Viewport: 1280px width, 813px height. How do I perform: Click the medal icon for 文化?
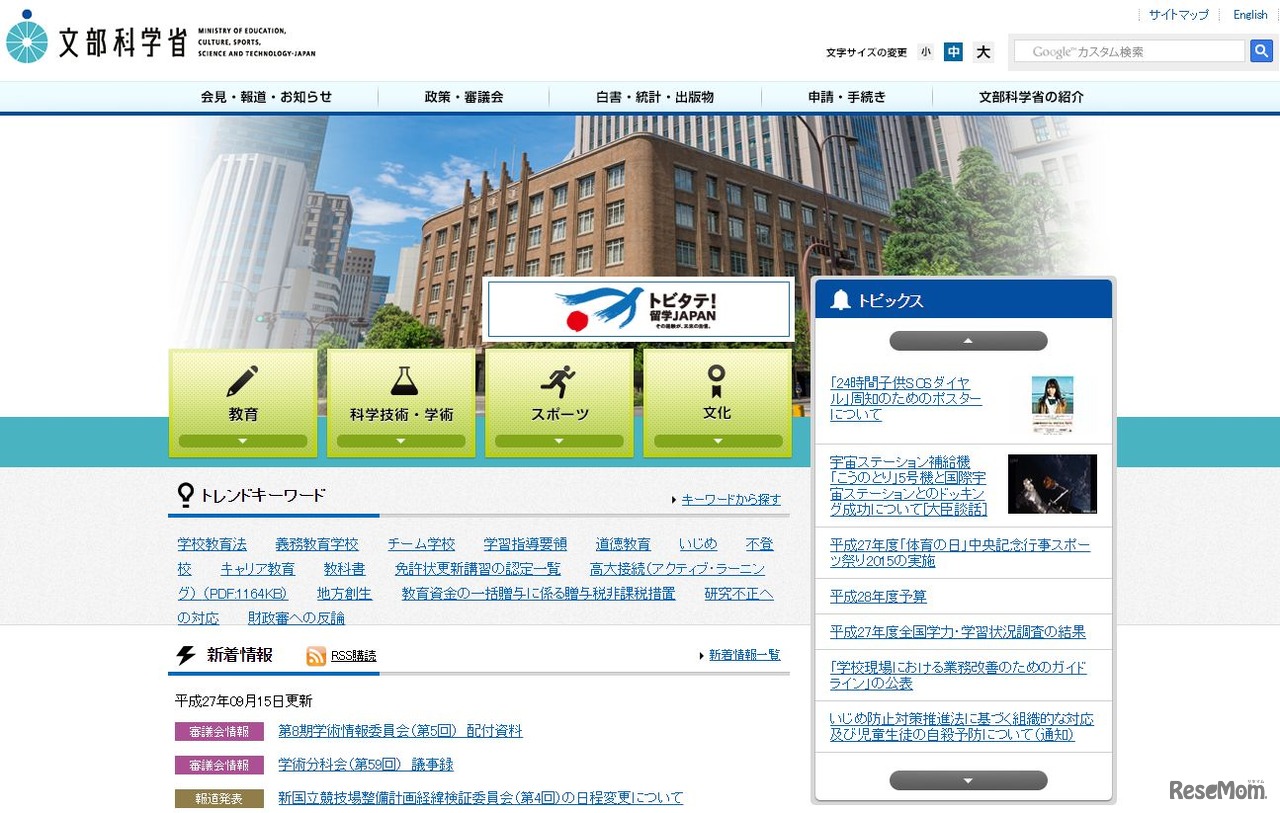pos(716,382)
